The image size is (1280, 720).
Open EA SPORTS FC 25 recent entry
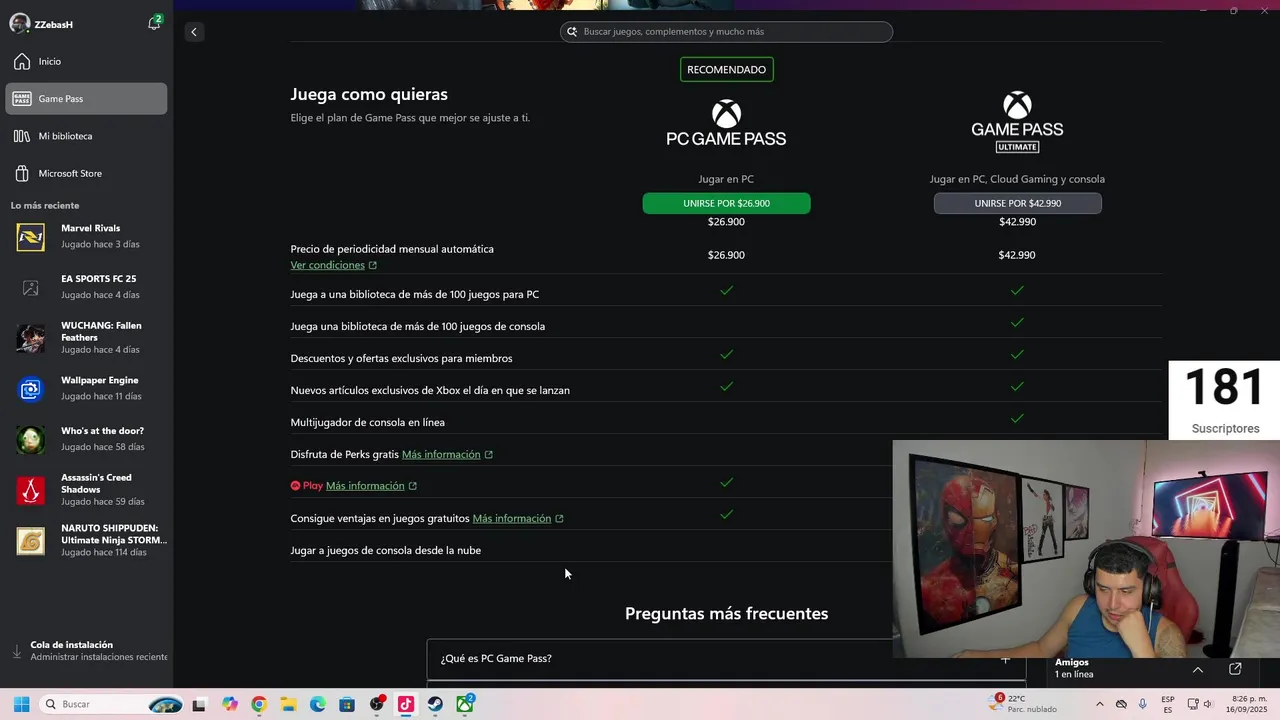coord(86,287)
